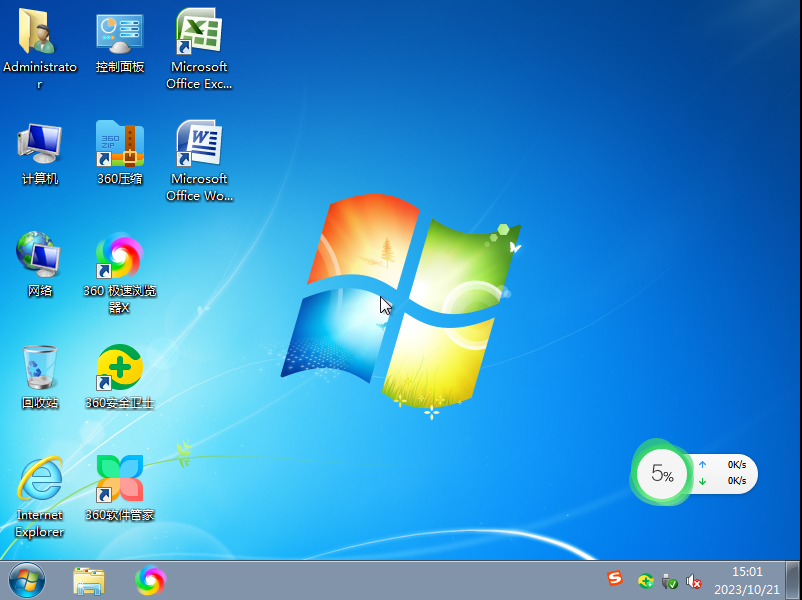Click the Show desktop button on the taskbar
This screenshot has height=600, width=802.
(792, 580)
